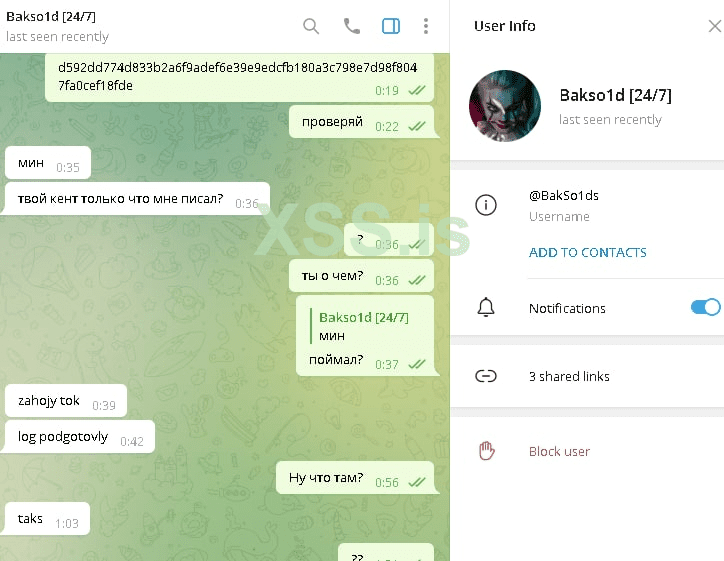Open 3 shared links
The image size is (724, 561).
click(x=569, y=376)
